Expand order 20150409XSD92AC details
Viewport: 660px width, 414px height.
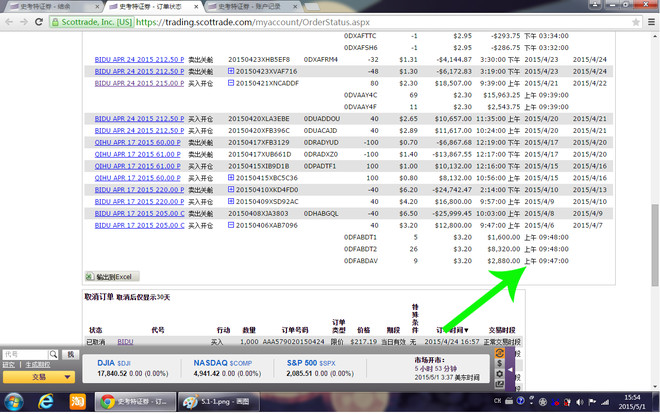231,201
